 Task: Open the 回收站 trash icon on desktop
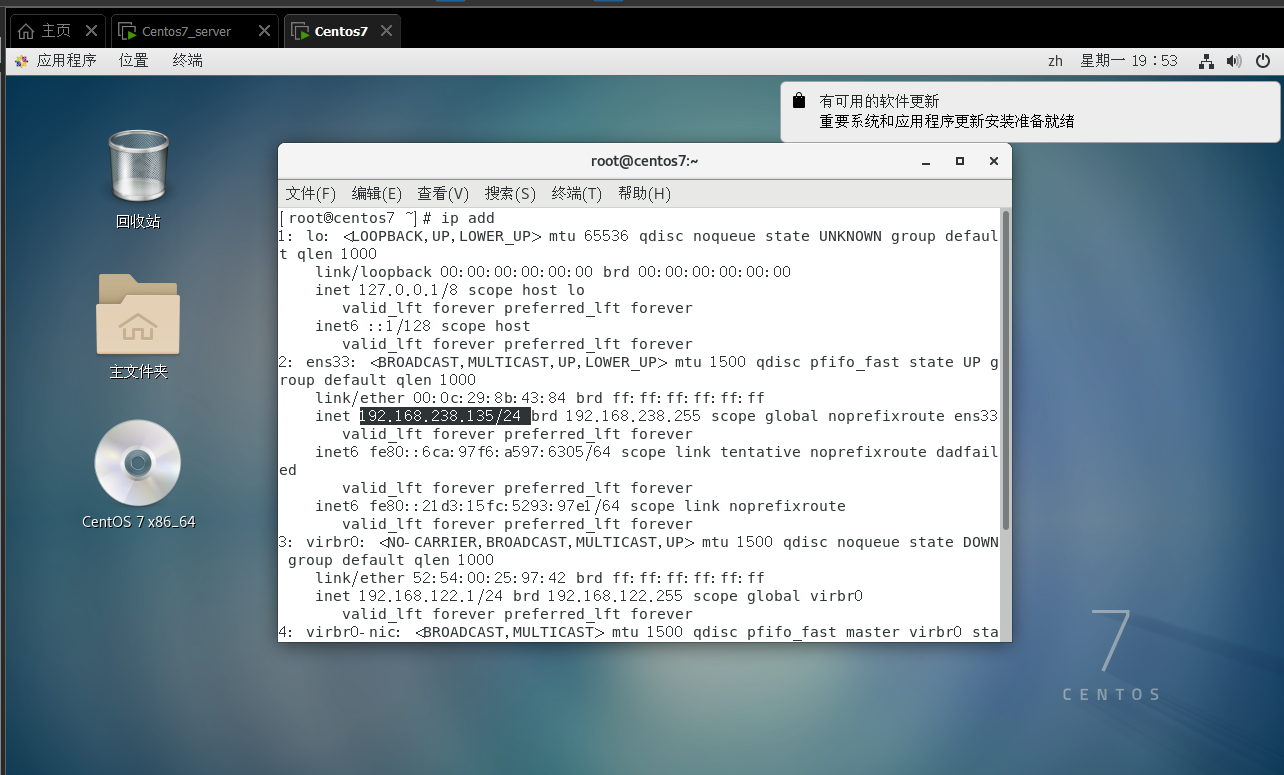(138, 167)
